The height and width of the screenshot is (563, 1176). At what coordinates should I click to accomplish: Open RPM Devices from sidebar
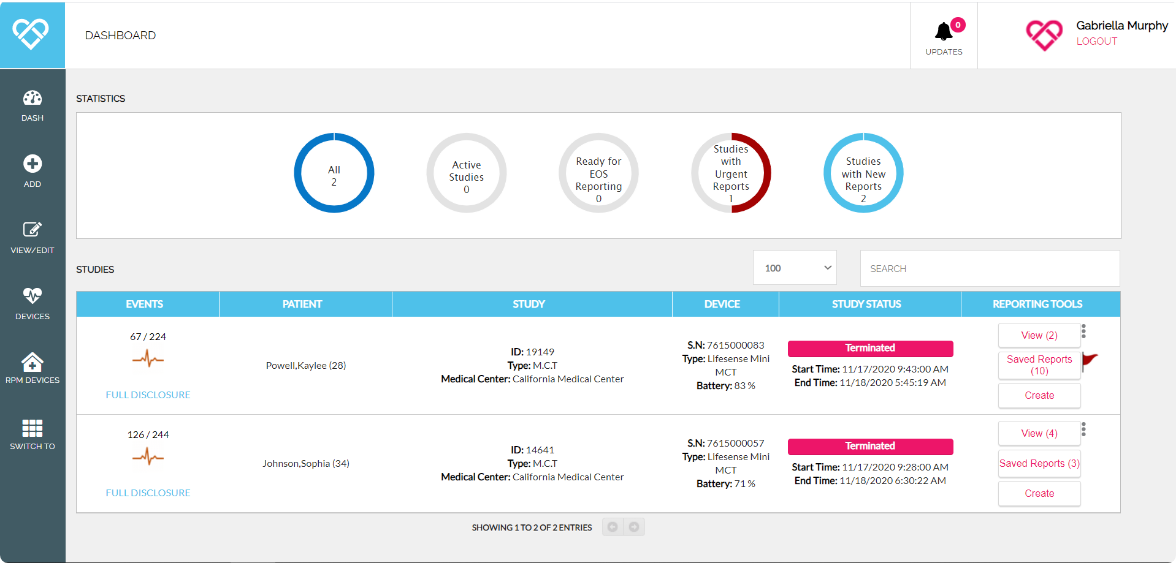pyautogui.click(x=32, y=362)
